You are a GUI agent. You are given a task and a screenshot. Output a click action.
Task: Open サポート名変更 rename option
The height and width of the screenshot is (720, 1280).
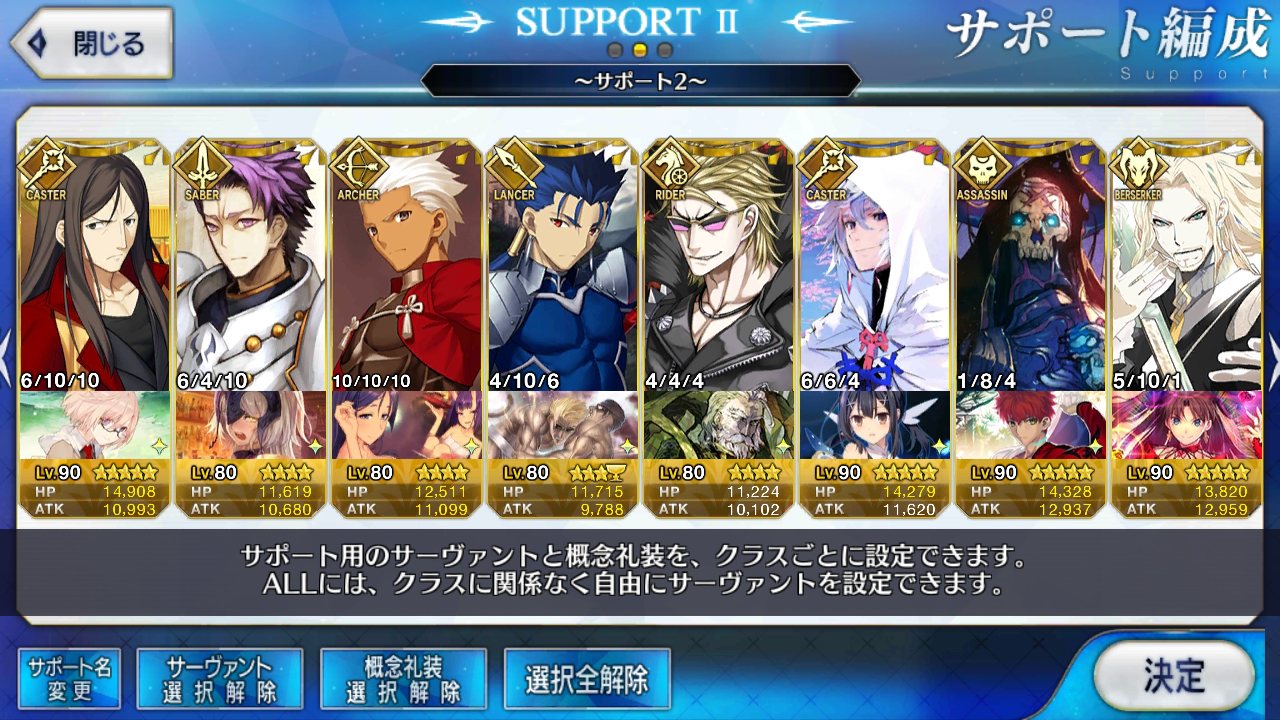[x=69, y=679]
